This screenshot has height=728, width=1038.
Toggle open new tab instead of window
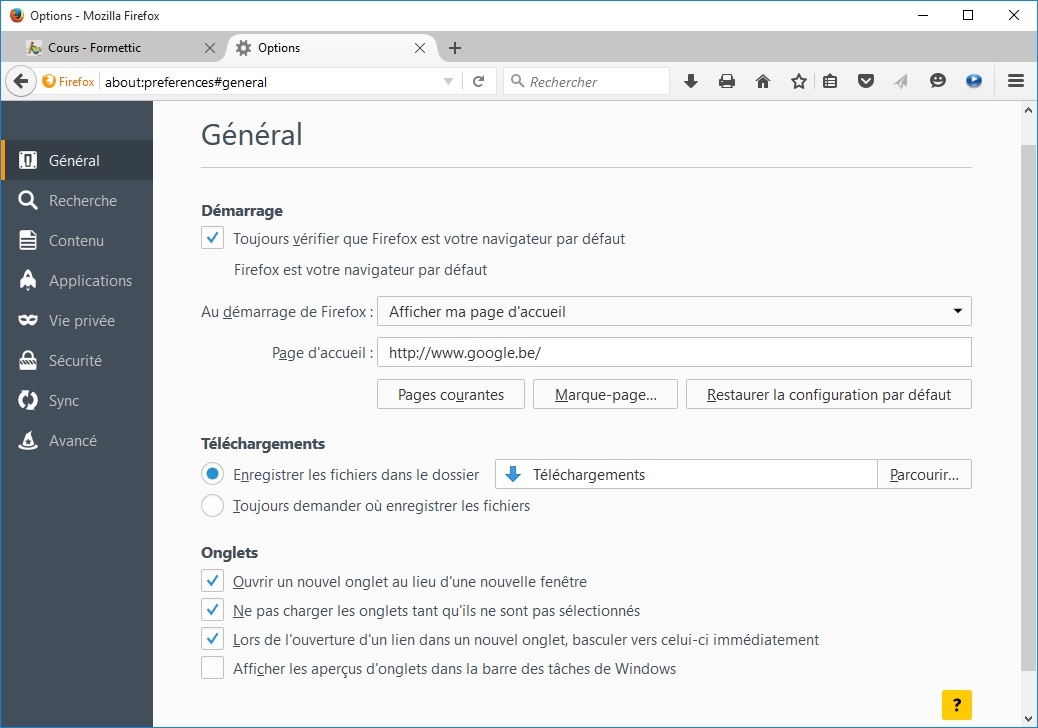212,581
